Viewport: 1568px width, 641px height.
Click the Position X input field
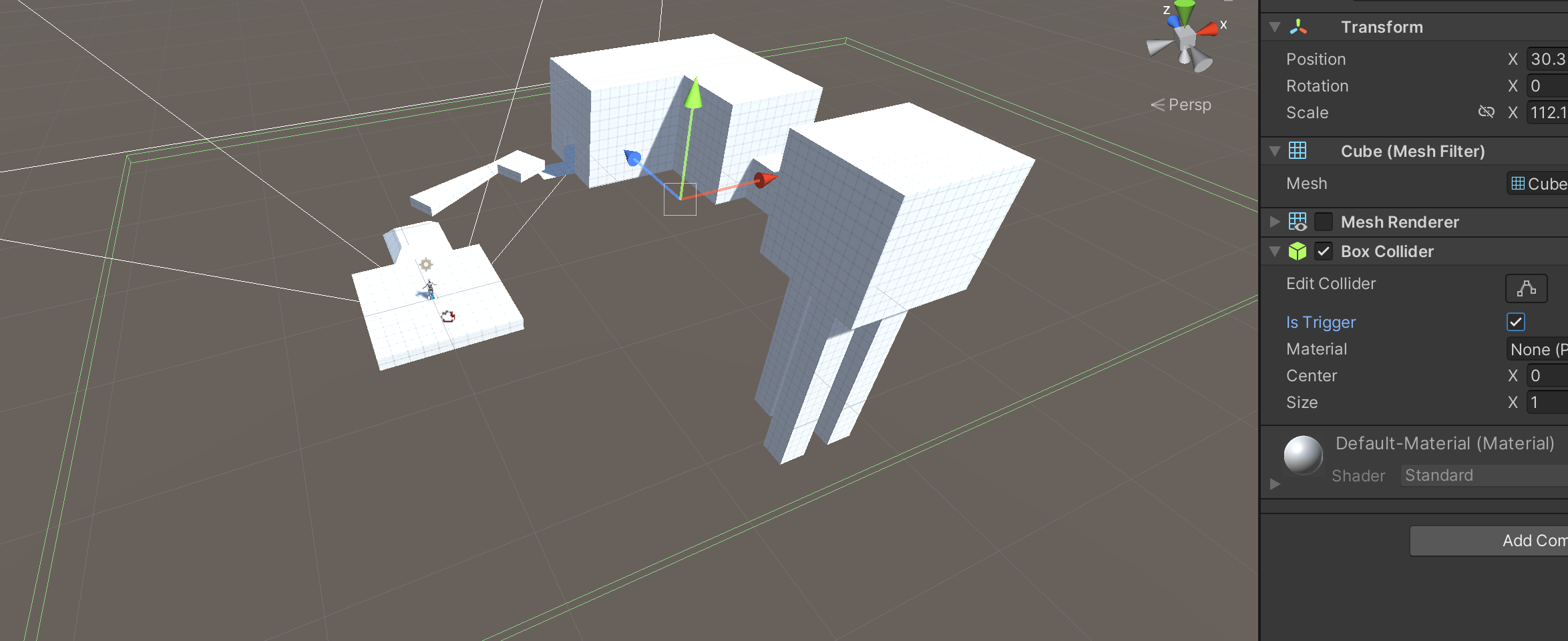pyautogui.click(x=1547, y=59)
